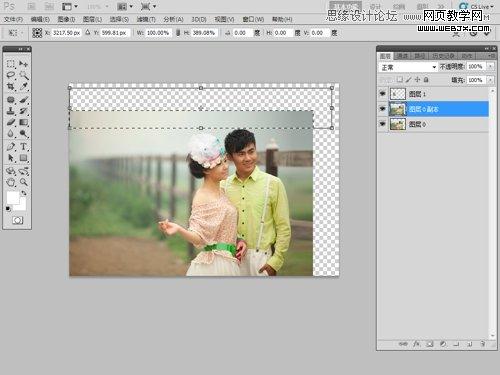This screenshot has height=375, width=500.
Task: Select the Hand tool
Action: (x=11, y=182)
